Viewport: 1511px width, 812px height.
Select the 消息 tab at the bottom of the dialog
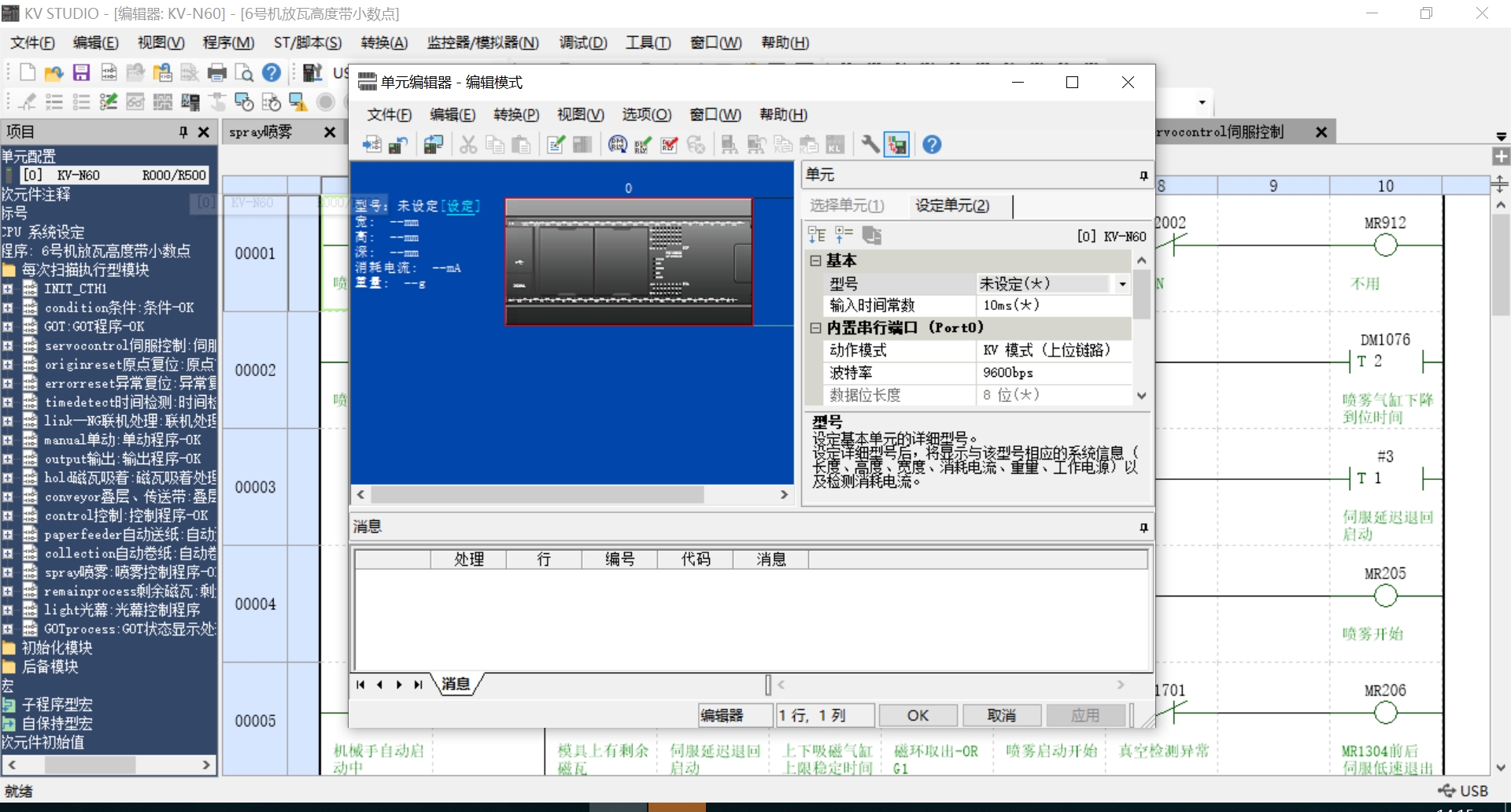(456, 684)
